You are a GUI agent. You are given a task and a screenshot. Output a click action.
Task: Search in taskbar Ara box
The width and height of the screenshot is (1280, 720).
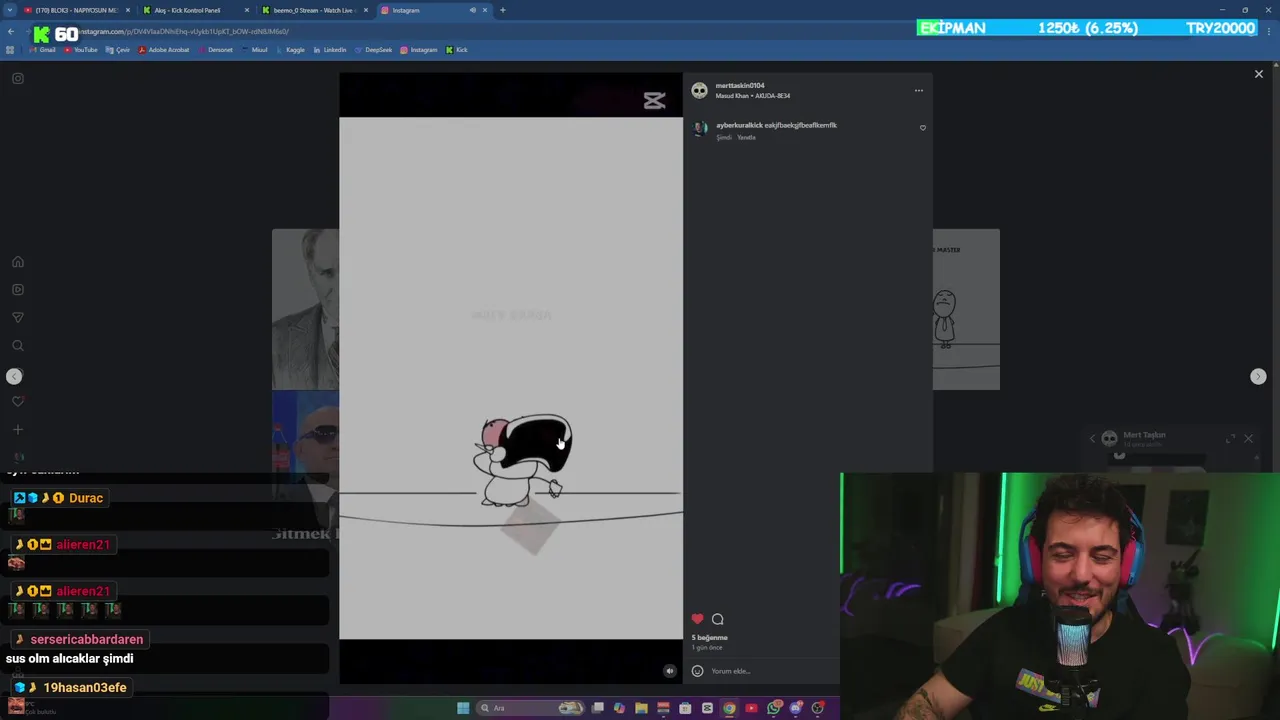(530, 708)
